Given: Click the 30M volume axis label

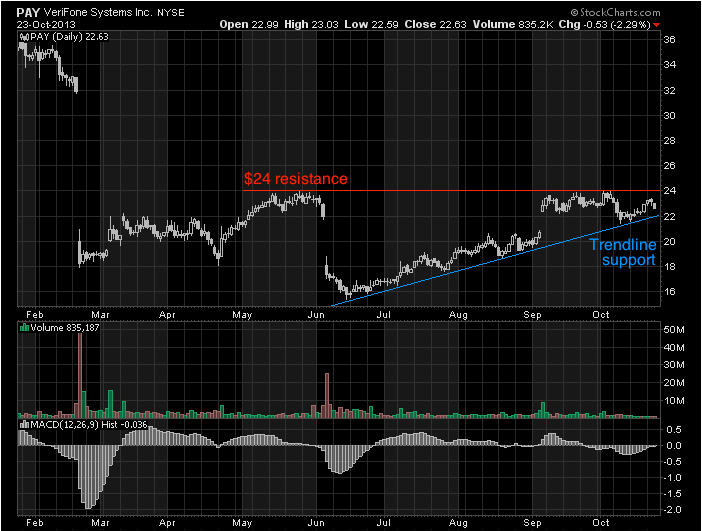Looking at the screenshot, I should [x=674, y=365].
